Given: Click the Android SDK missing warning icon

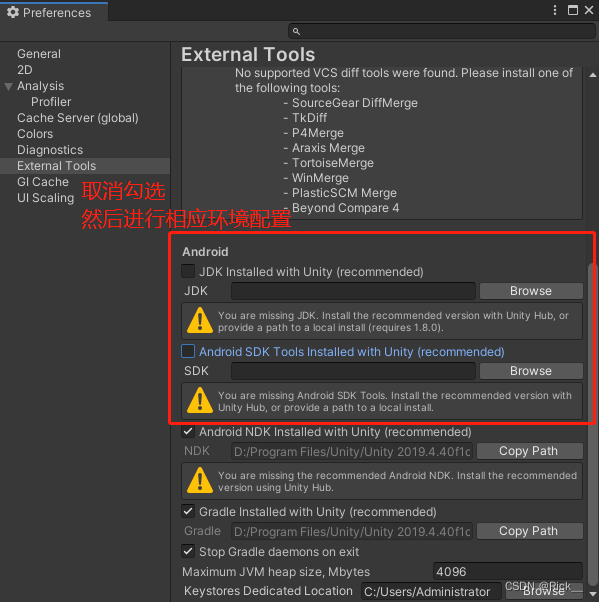Looking at the screenshot, I should pos(200,400).
